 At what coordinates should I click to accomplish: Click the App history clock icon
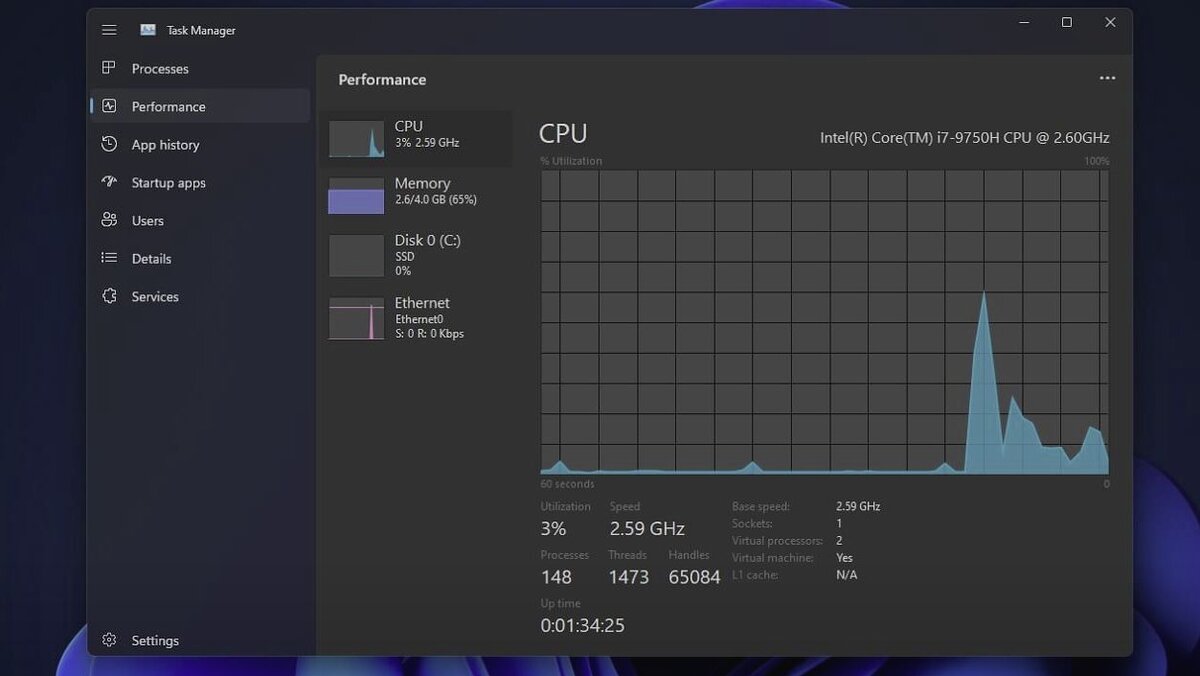pyautogui.click(x=109, y=144)
